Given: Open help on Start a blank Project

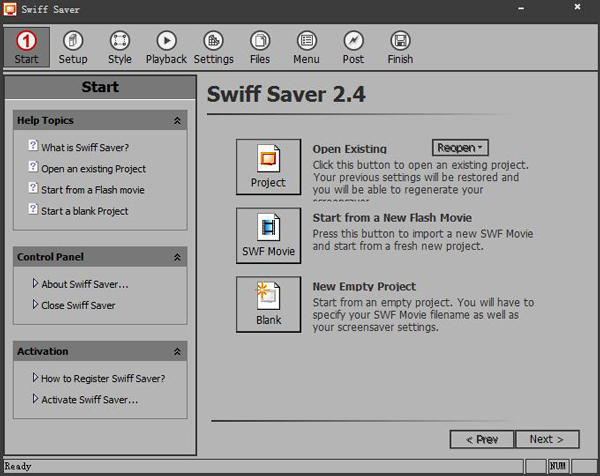Looking at the screenshot, I should (85, 211).
